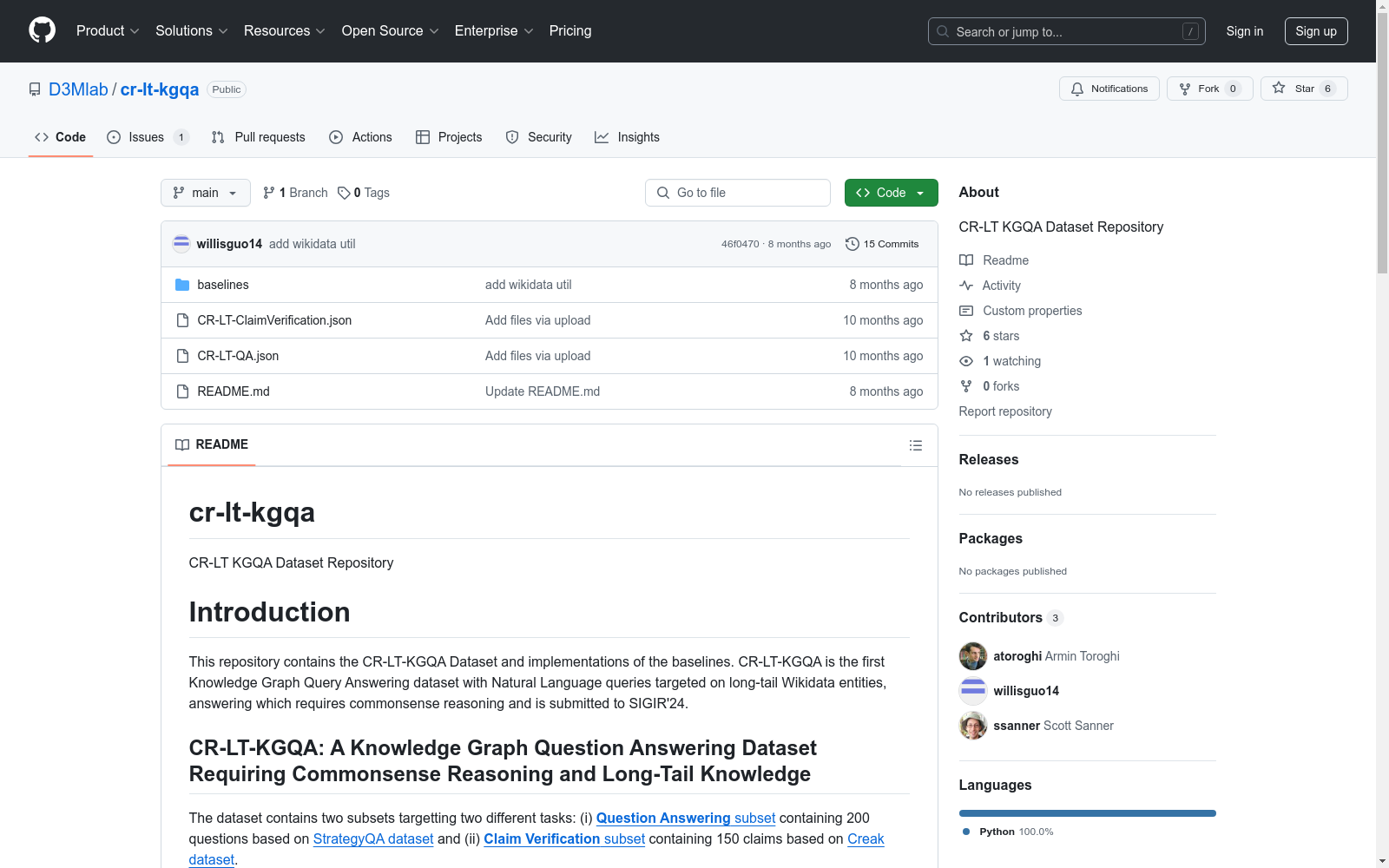The image size is (1389, 868).
Task: Click the README.md file icon
Action: [182, 391]
